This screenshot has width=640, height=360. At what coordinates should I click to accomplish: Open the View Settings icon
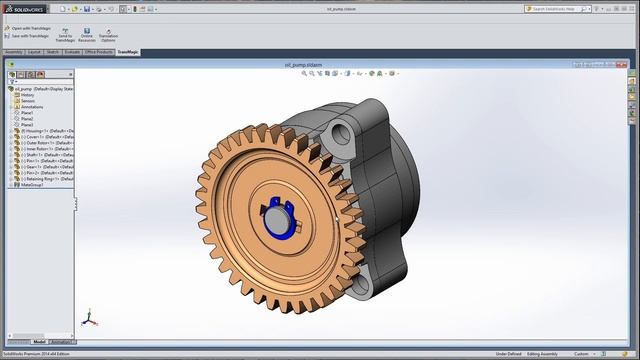point(392,73)
